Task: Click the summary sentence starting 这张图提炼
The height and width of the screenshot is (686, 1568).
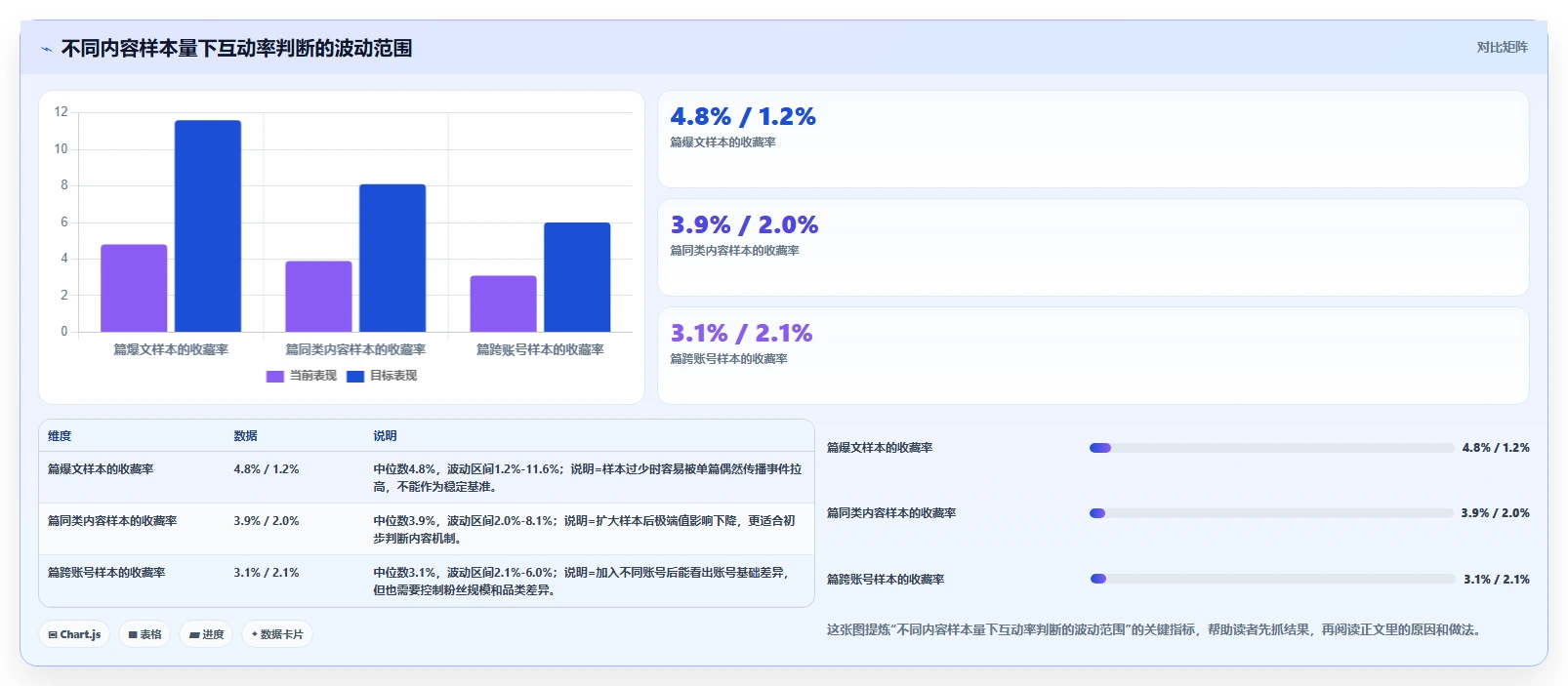Action: (1156, 630)
